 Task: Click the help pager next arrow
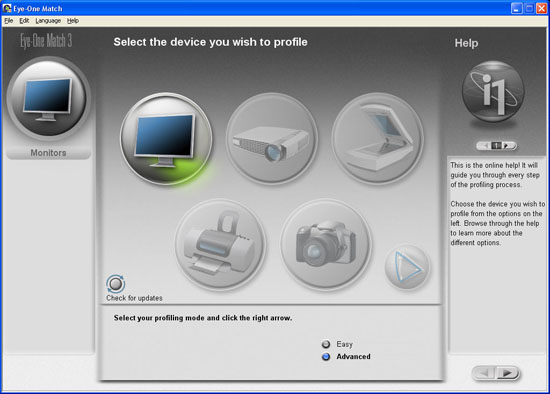508,145
